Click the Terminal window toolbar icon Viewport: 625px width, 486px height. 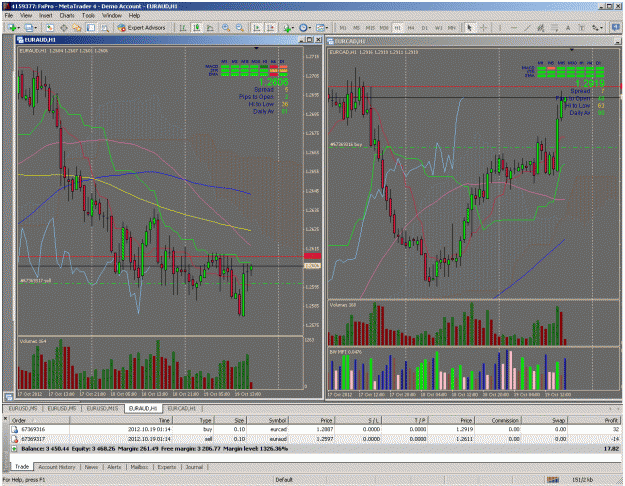point(91,28)
